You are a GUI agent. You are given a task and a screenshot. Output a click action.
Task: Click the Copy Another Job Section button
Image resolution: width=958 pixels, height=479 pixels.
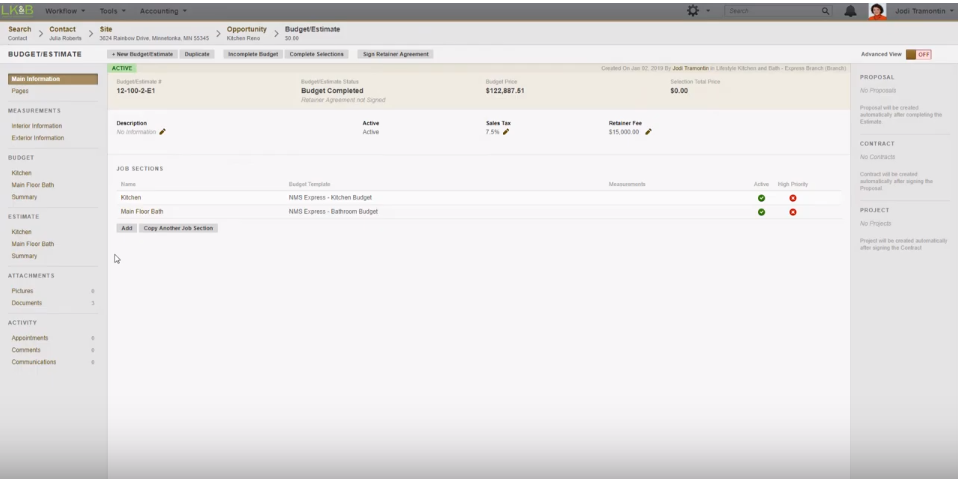coord(178,228)
